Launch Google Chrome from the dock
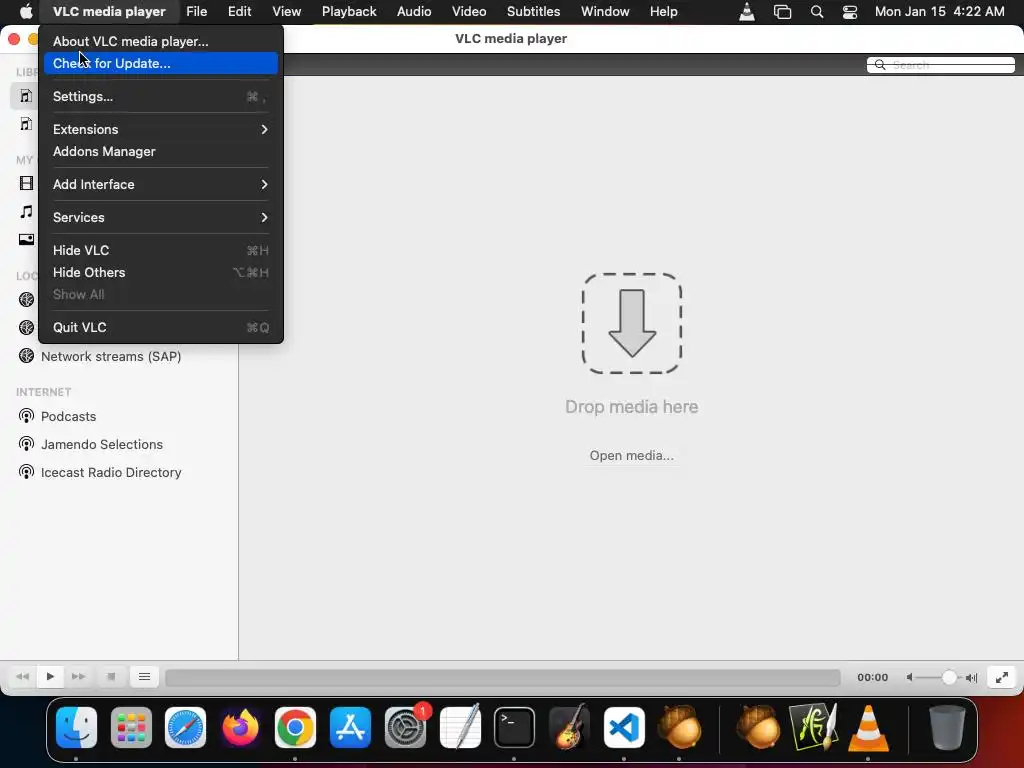This screenshot has width=1024, height=768. point(295,727)
